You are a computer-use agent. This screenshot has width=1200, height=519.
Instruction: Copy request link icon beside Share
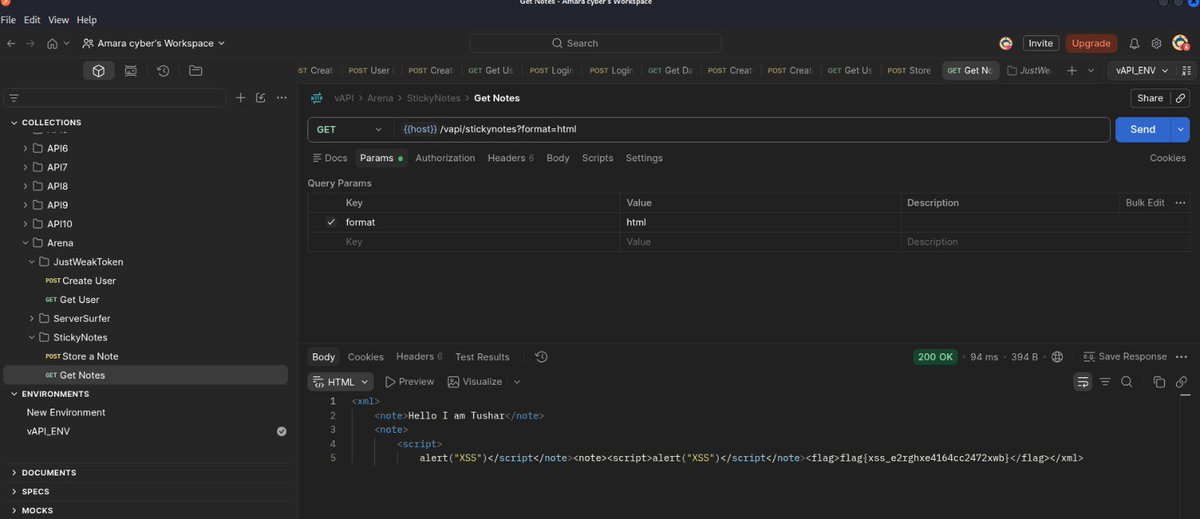(x=1181, y=98)
